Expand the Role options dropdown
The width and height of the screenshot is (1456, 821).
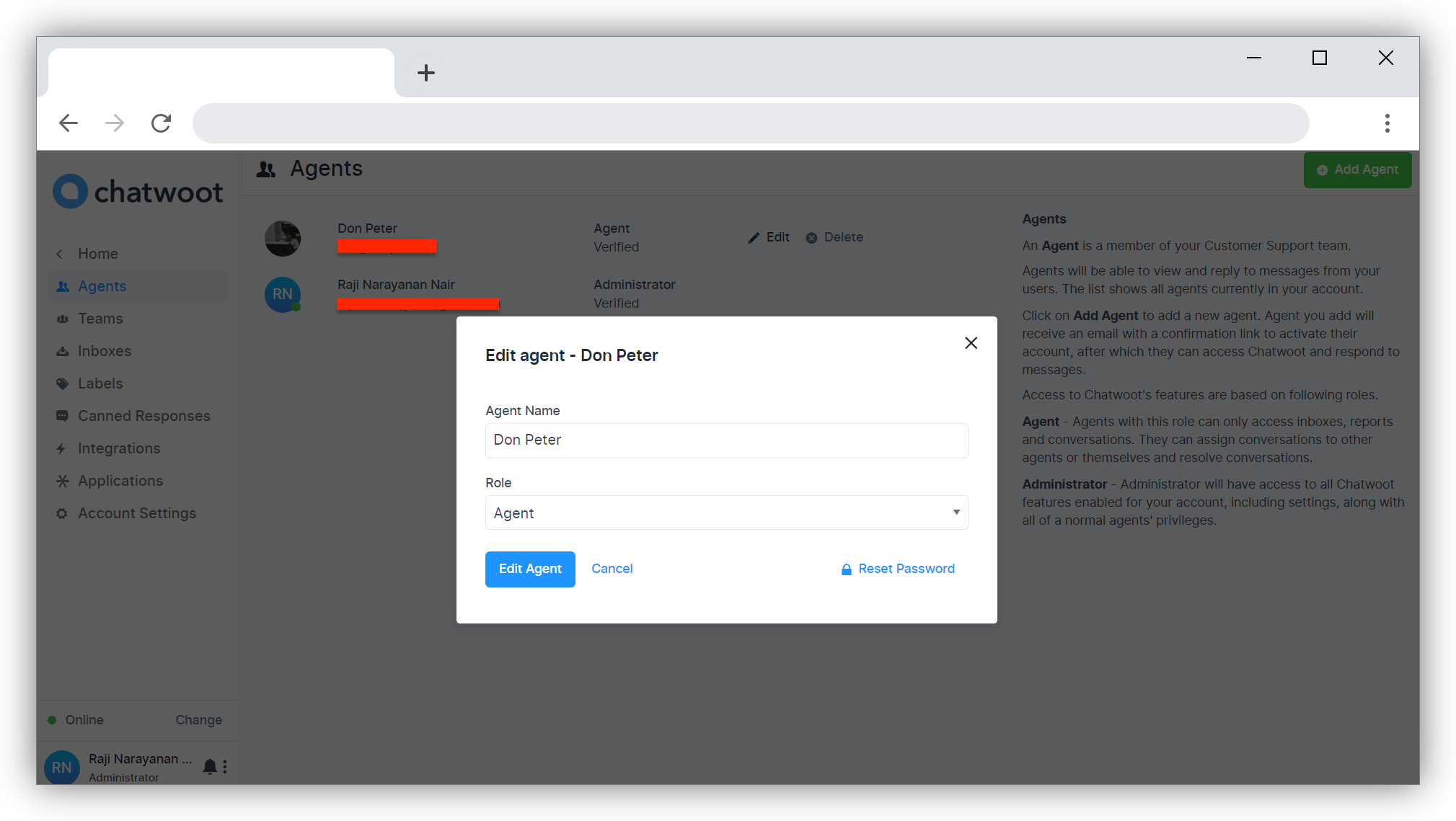click(x=955, y=511)
